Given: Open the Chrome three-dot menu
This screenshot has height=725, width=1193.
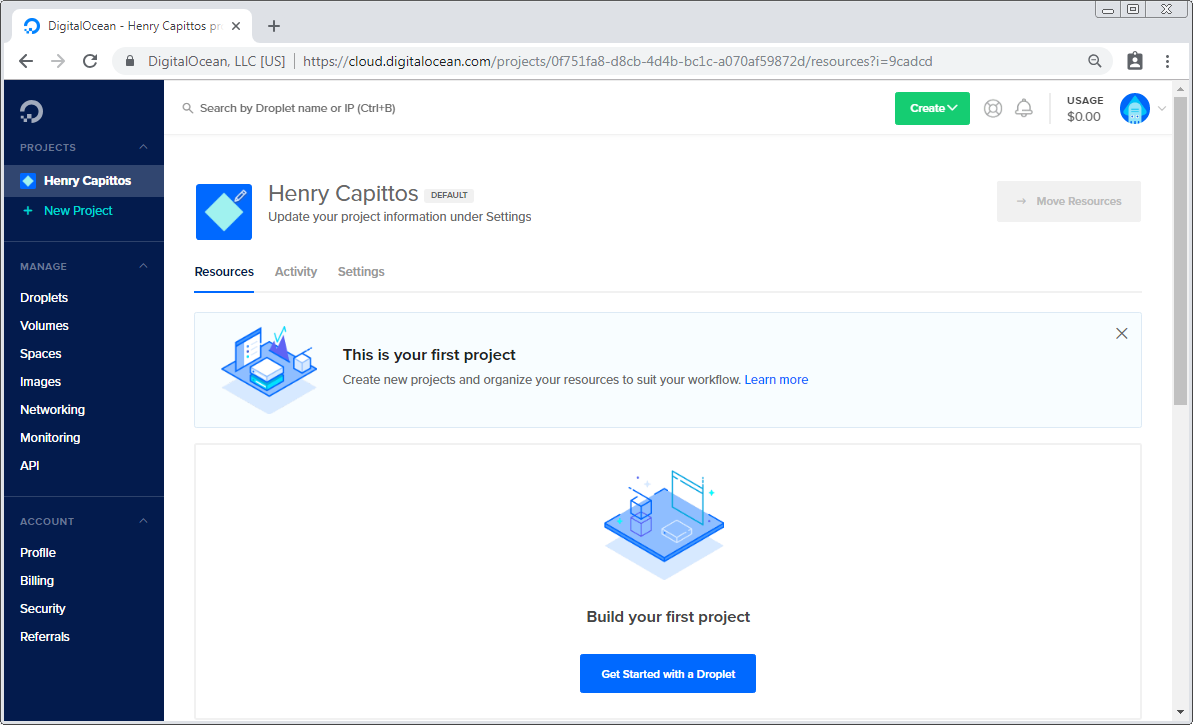Looking at the screenshot, I should [x=1167, y=62].
